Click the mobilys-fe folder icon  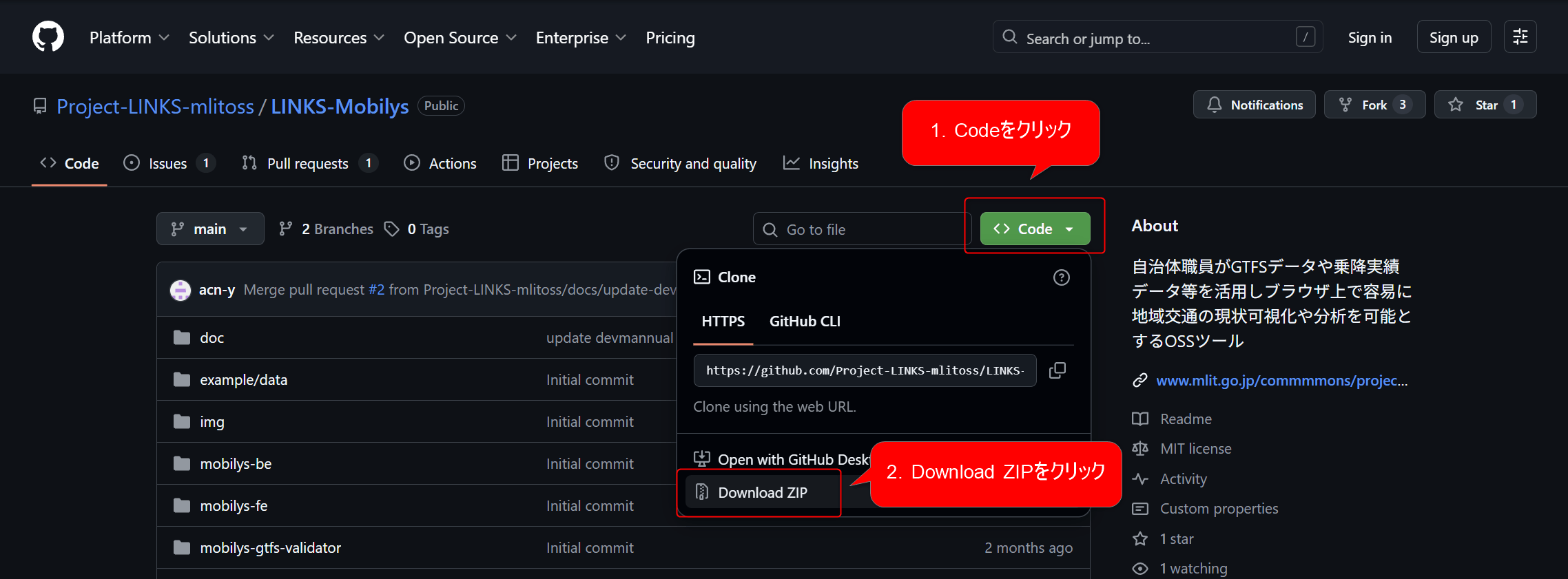click(x=182, y=505)
